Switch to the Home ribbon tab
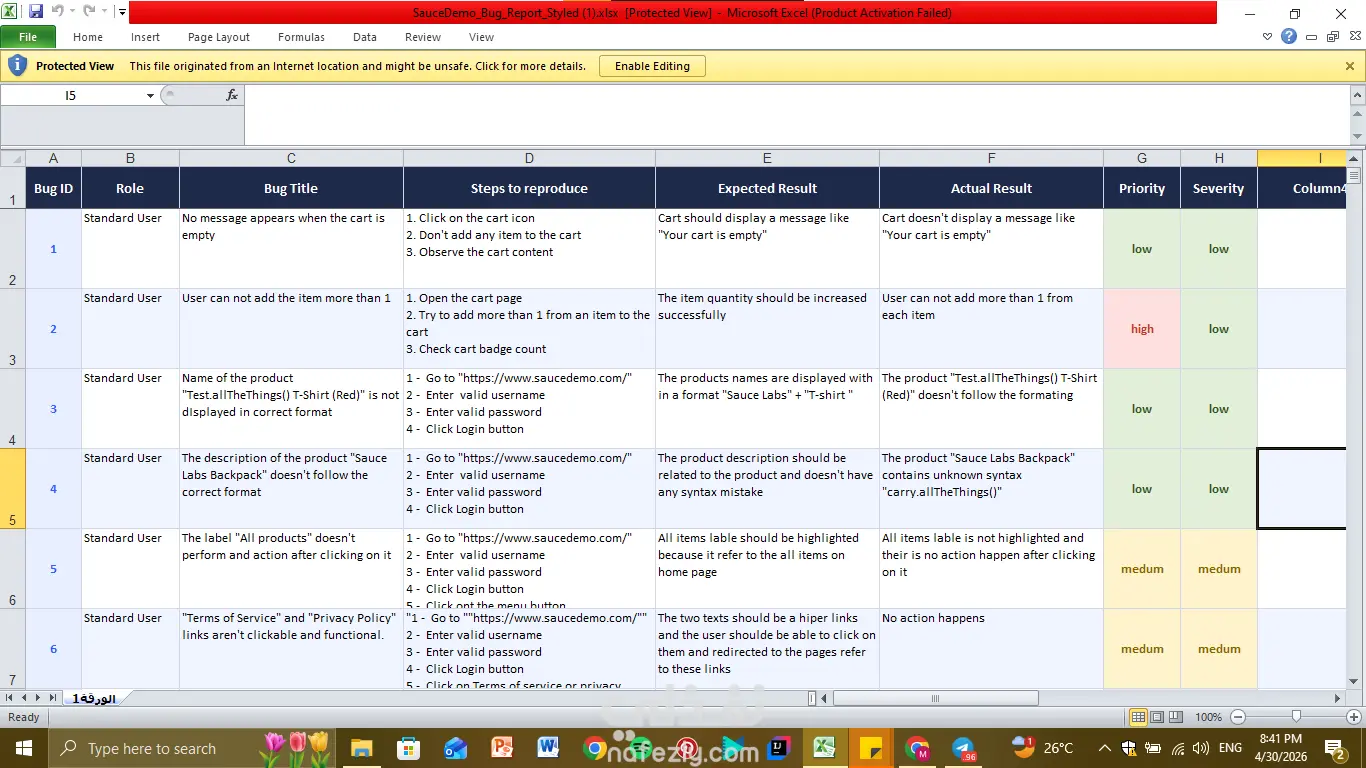This screenshot has width=1366, height=768. 88,37
